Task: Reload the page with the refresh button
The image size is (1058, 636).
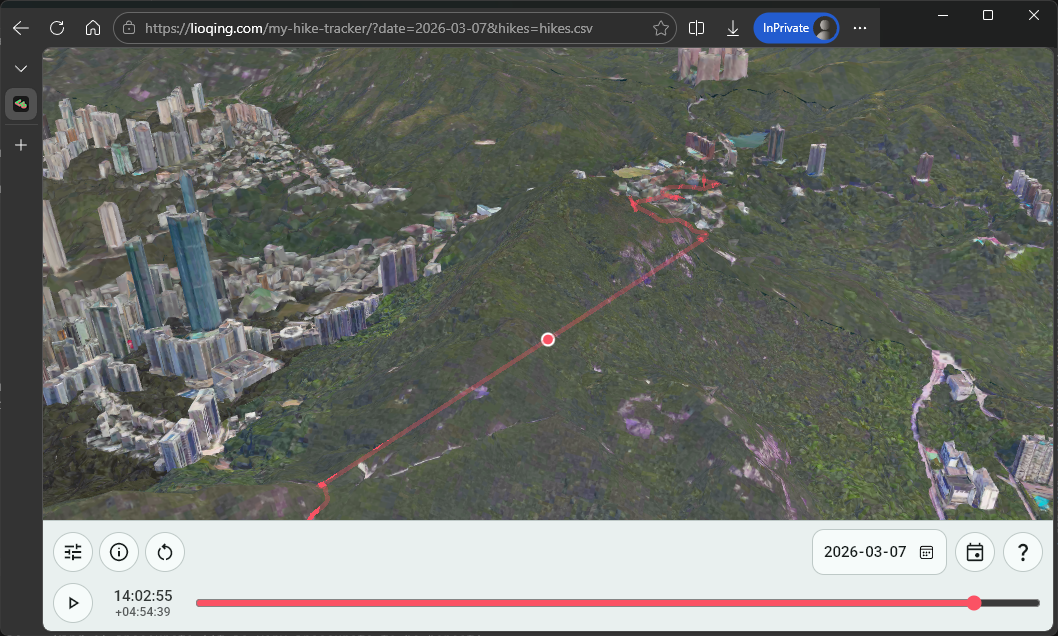Action: click(x=57, y=27)
